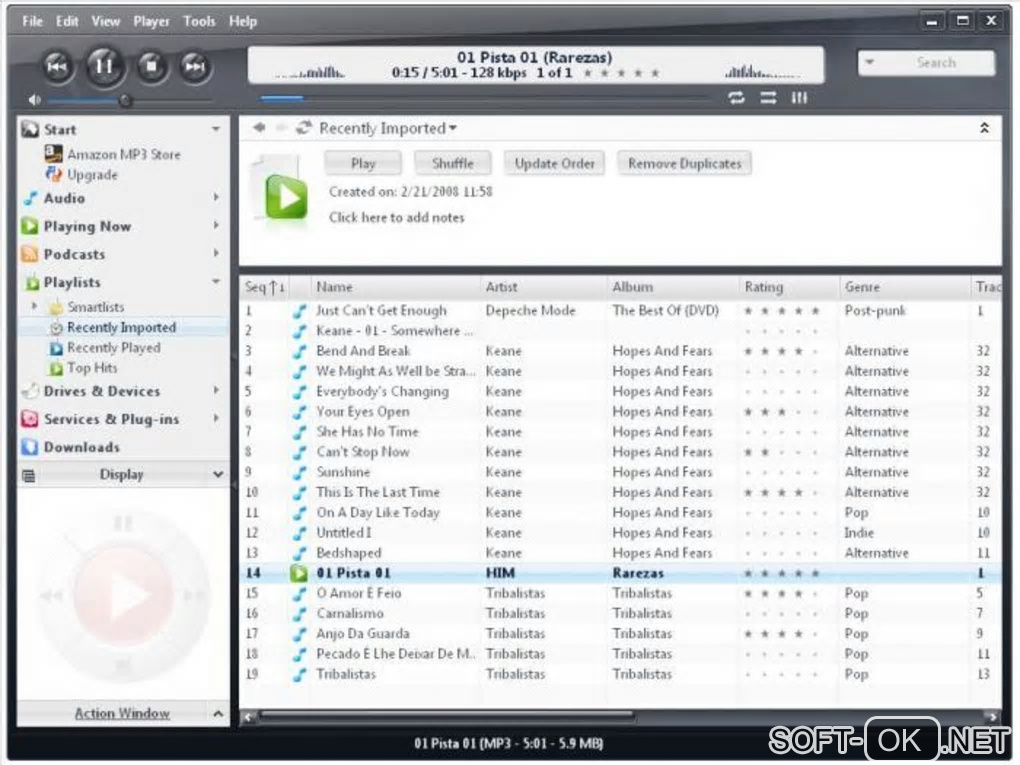
Task: Click the Display panel list icon
Action: pyautogui.click(x=29, y=475)
